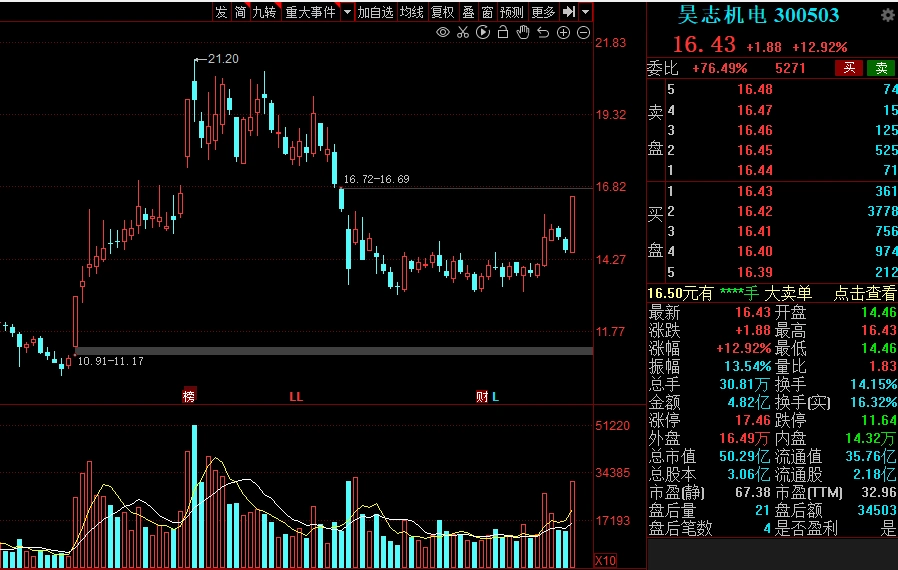Click the undo arrow icon
This screenshot has width=898, height=570.
tap(543, 33)
